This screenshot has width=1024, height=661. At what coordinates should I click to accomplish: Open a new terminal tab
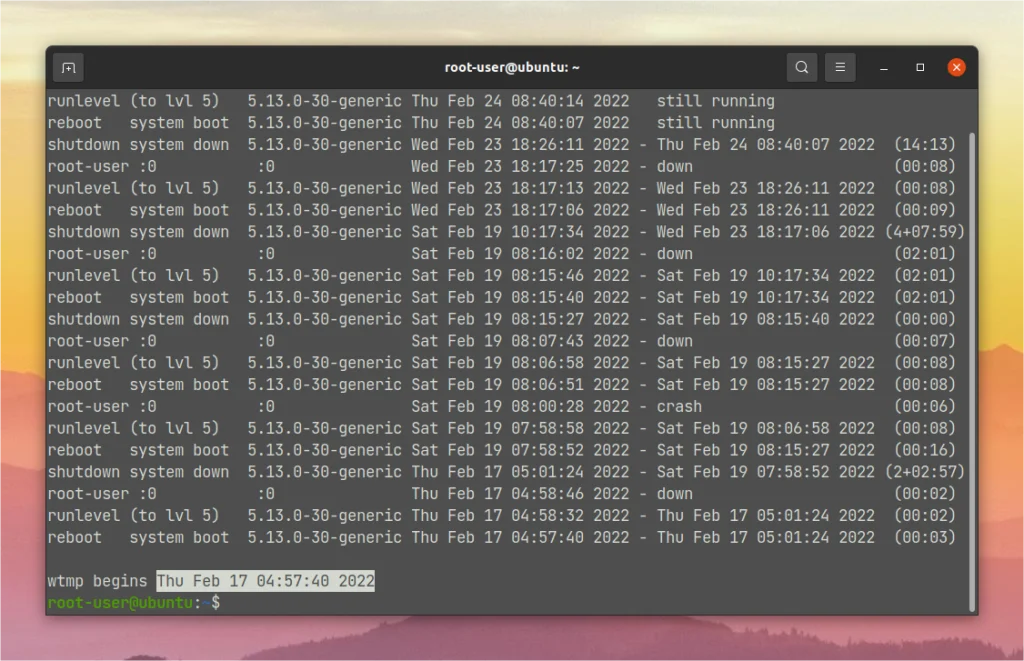click(68, 67)
